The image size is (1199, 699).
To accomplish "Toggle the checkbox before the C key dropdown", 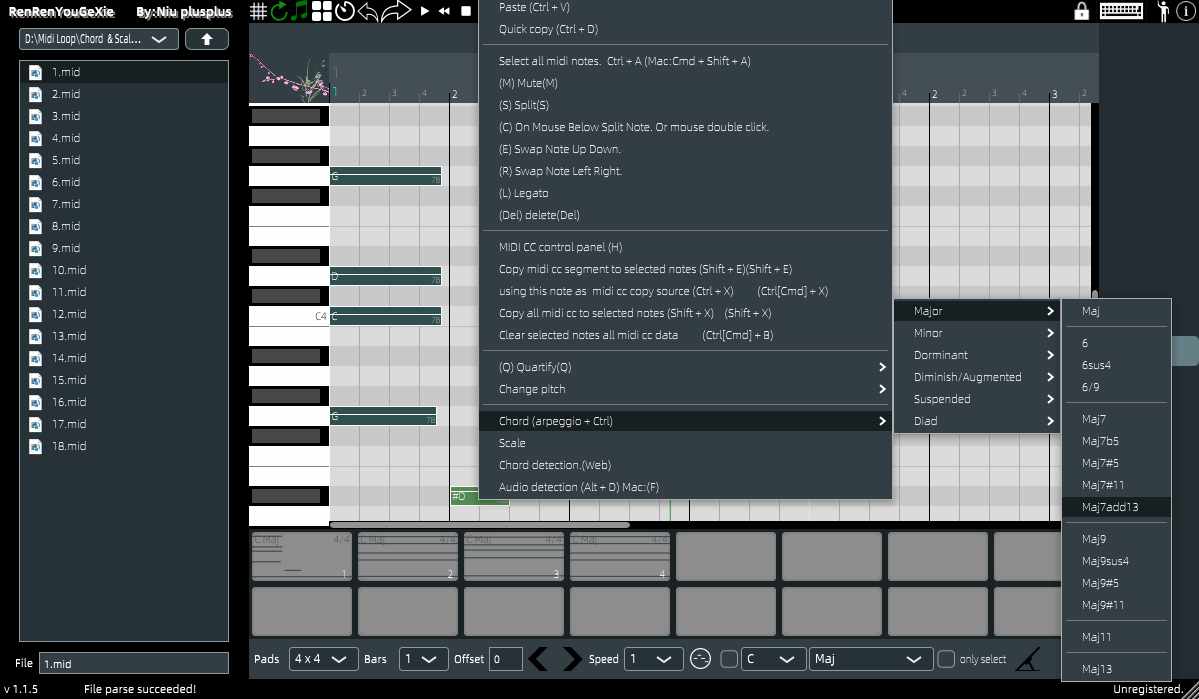I will click(729, 659).
